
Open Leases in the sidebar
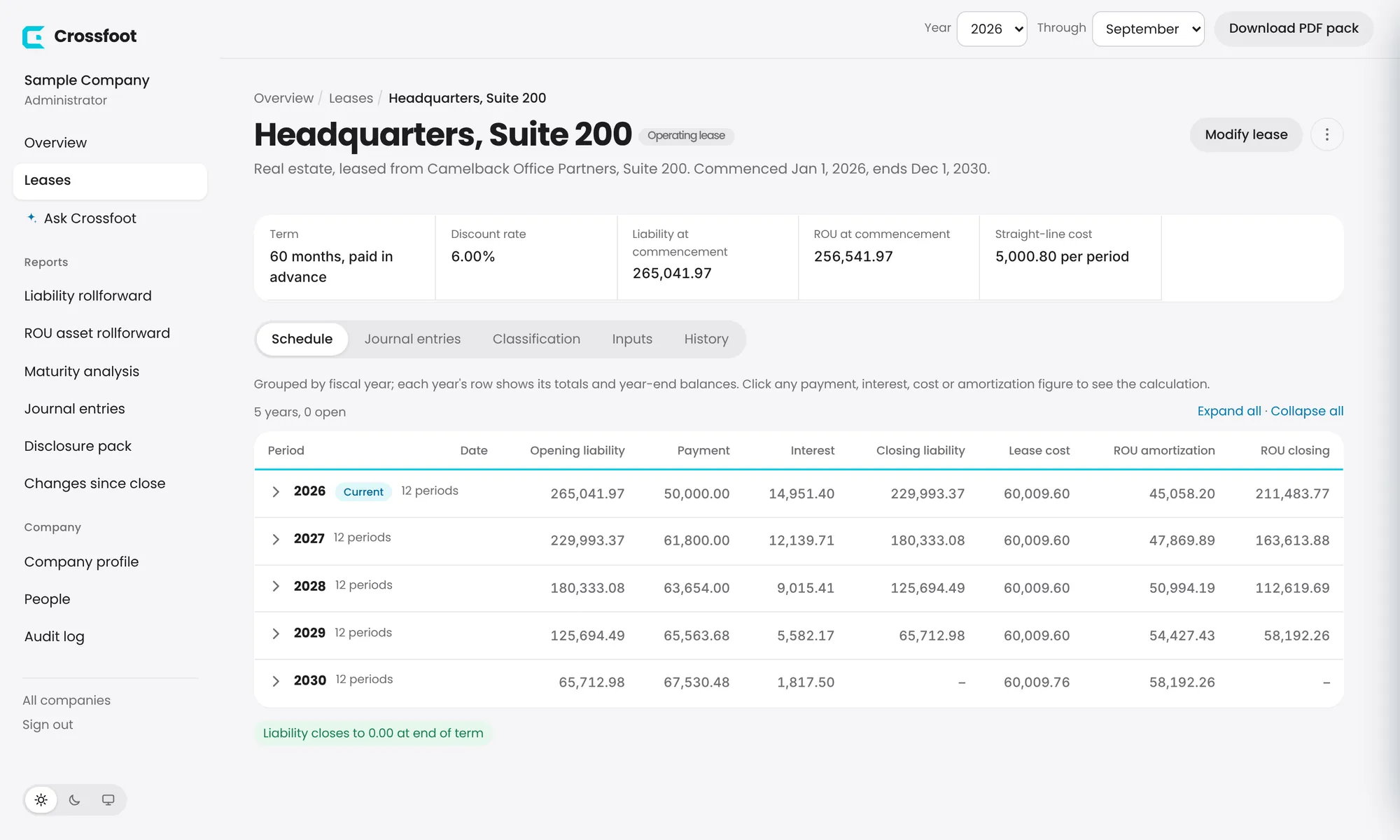(x=110, y=181)
